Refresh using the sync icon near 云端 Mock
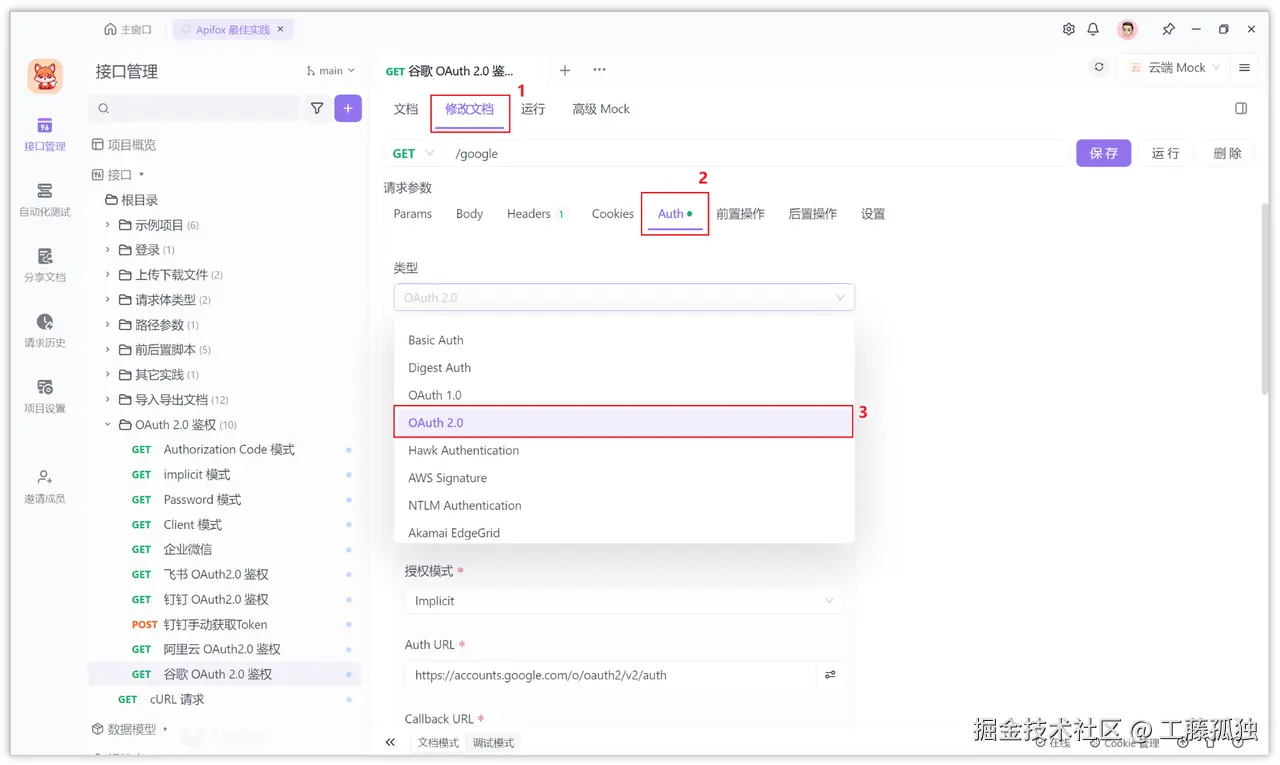Screen dimensions: 1280x765 1099,67
